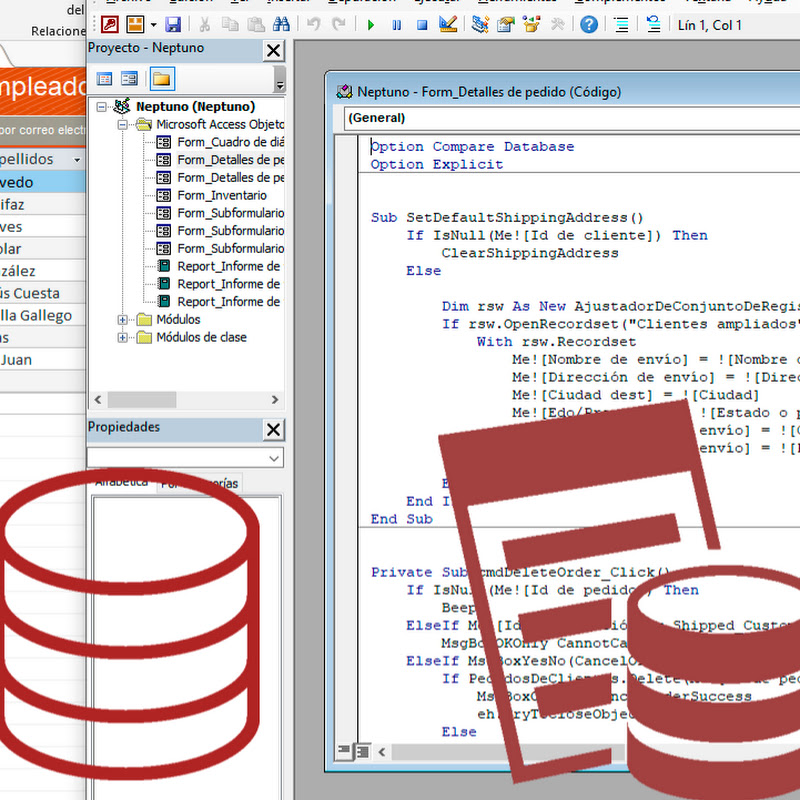Indent the code with the Indent icon
800x800 pixels.
coord(622,24)
